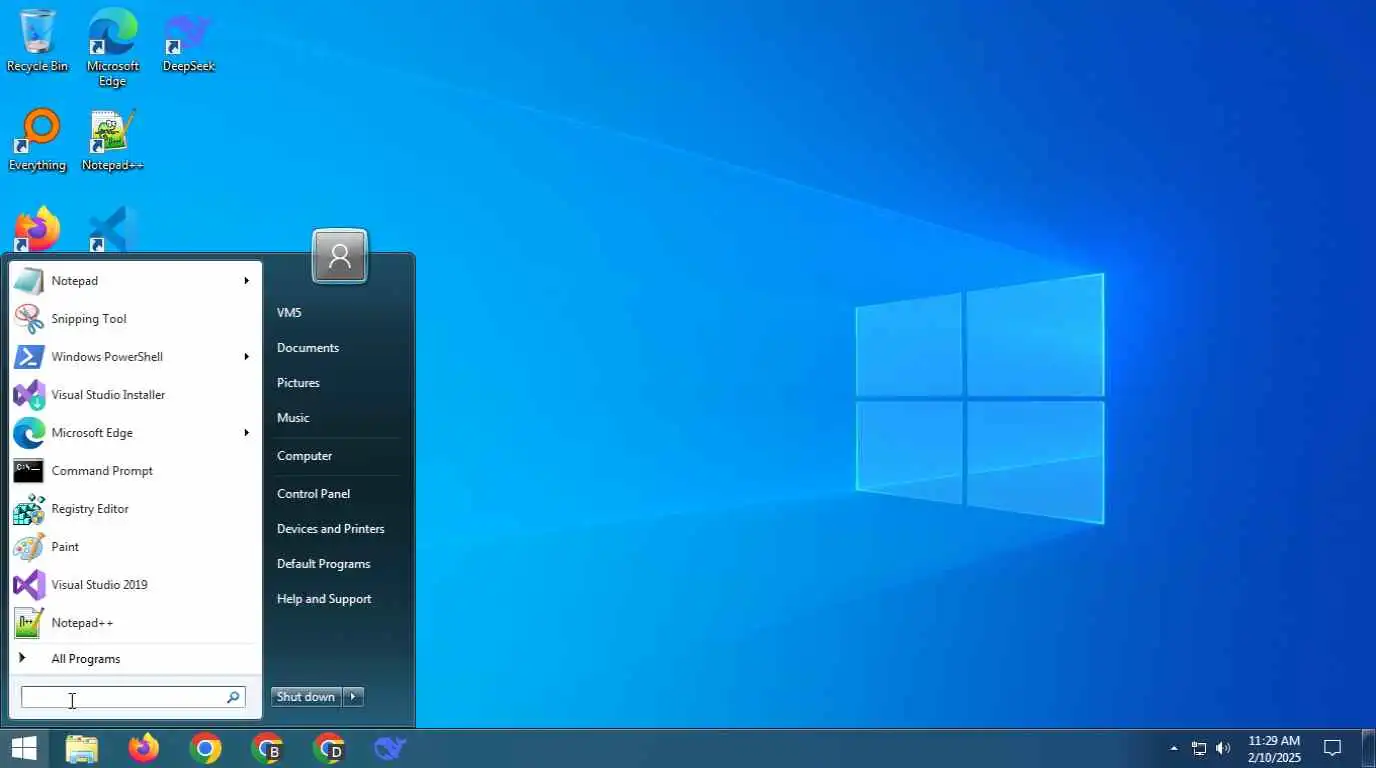Image resolution: width=1376 pixels, height=768 pixels.
Task: Expand the Notepad jump list arrow
Action: (246, 281)
